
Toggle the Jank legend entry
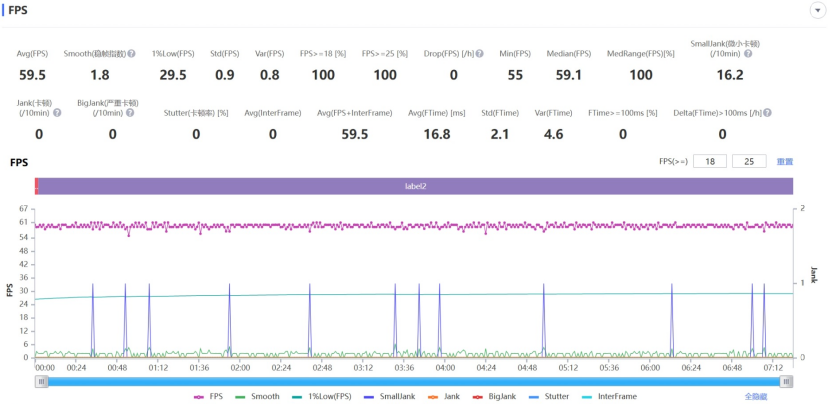(444, 396)
